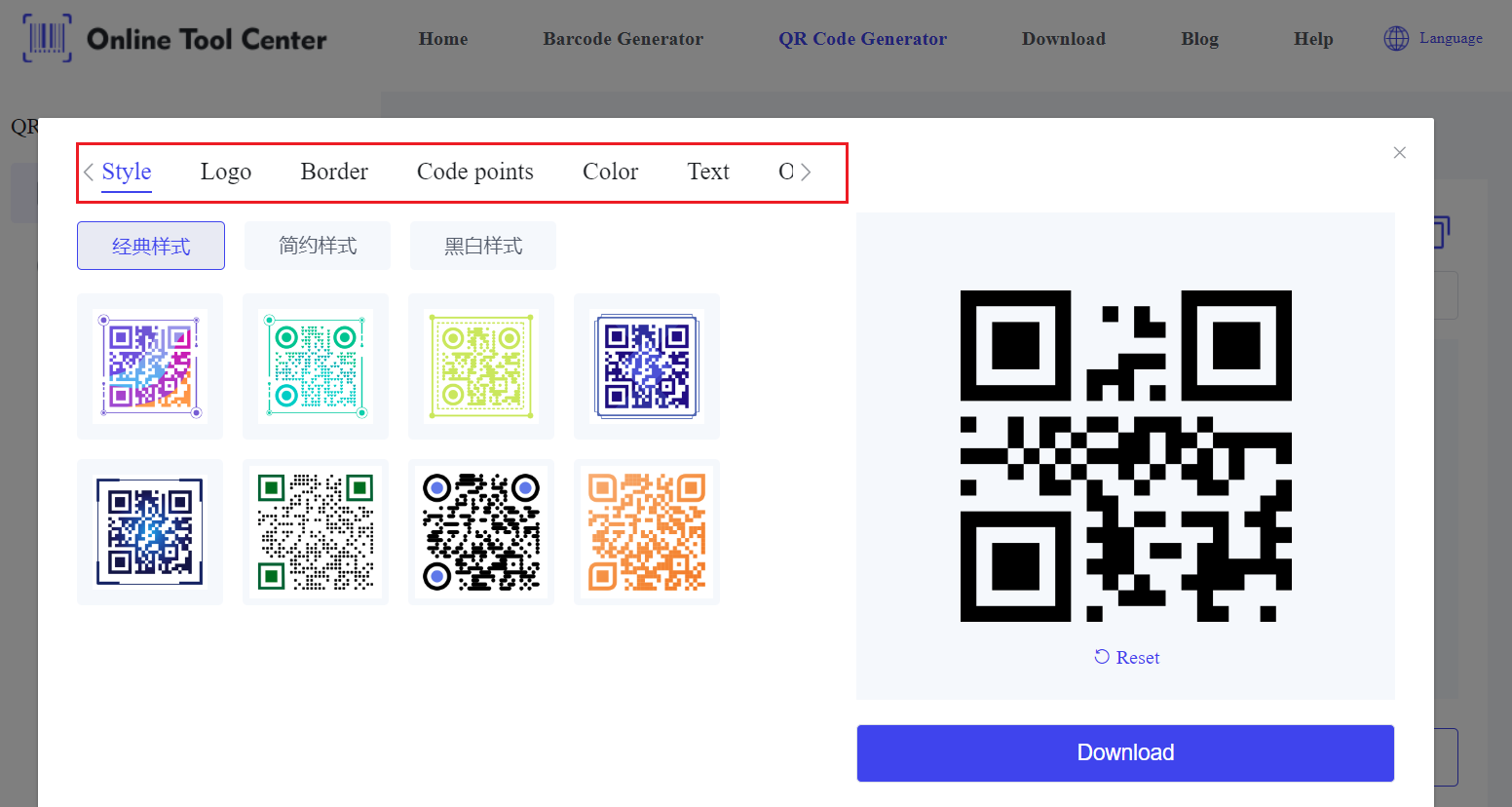Click the Online Tool Center title text
Viewport: 1512px width, 807px height.
pos(207,39)
